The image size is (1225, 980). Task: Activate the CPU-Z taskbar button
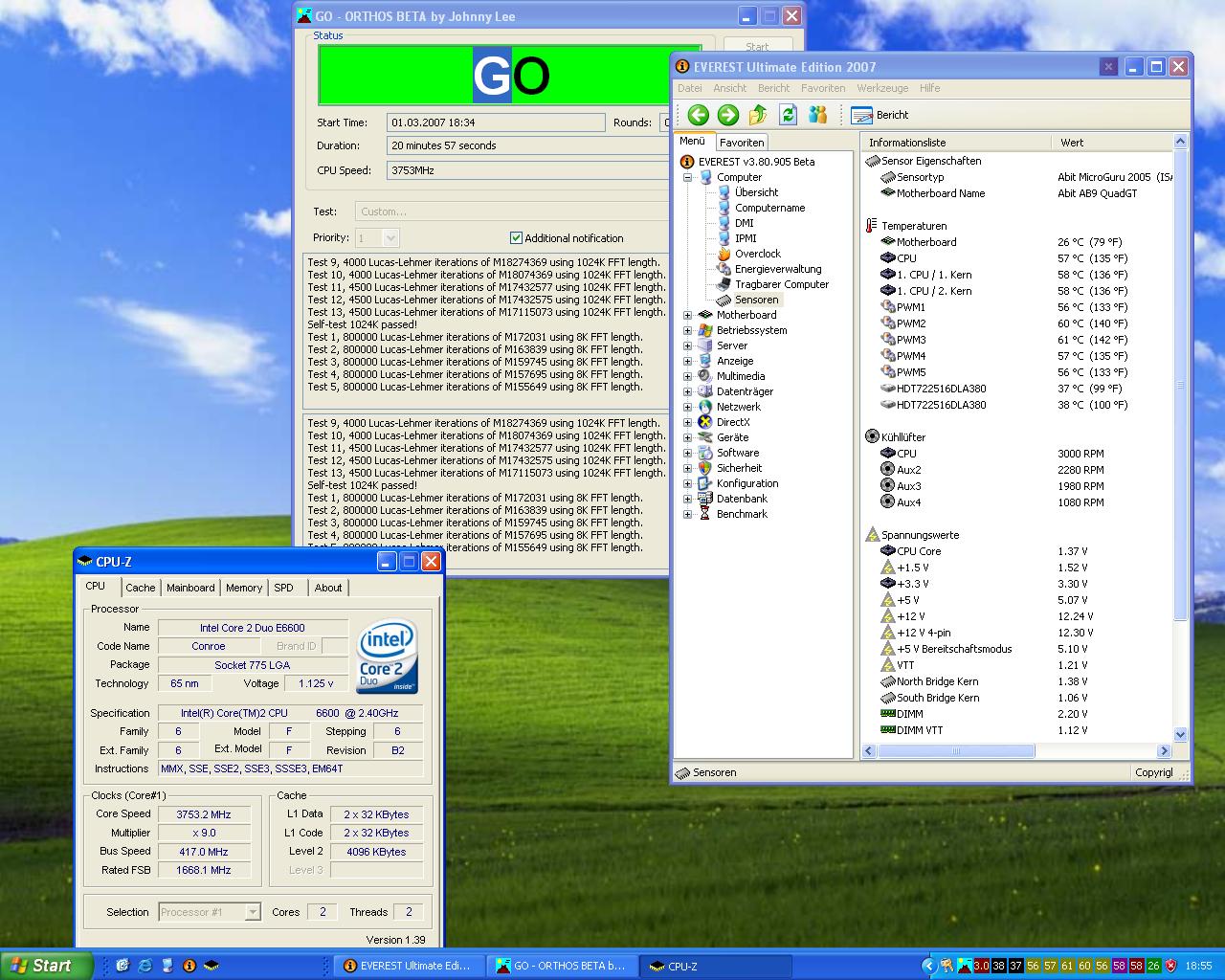716,967
